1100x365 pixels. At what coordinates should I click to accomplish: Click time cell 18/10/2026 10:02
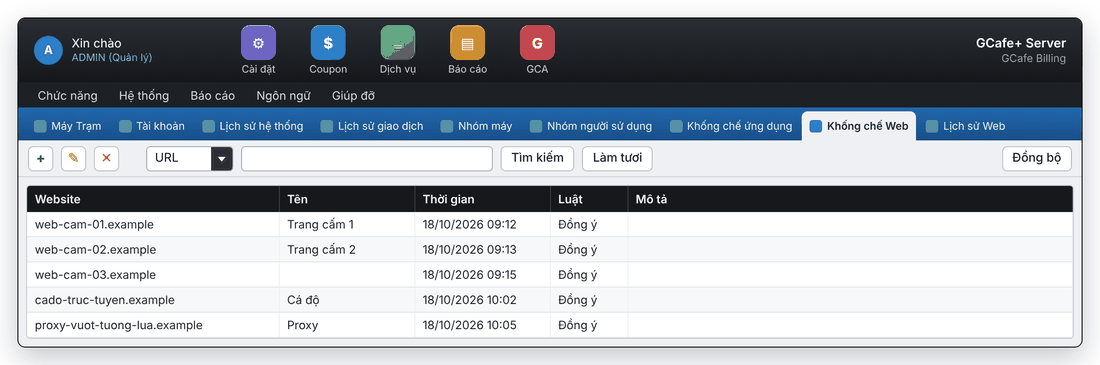coord(483,300)
